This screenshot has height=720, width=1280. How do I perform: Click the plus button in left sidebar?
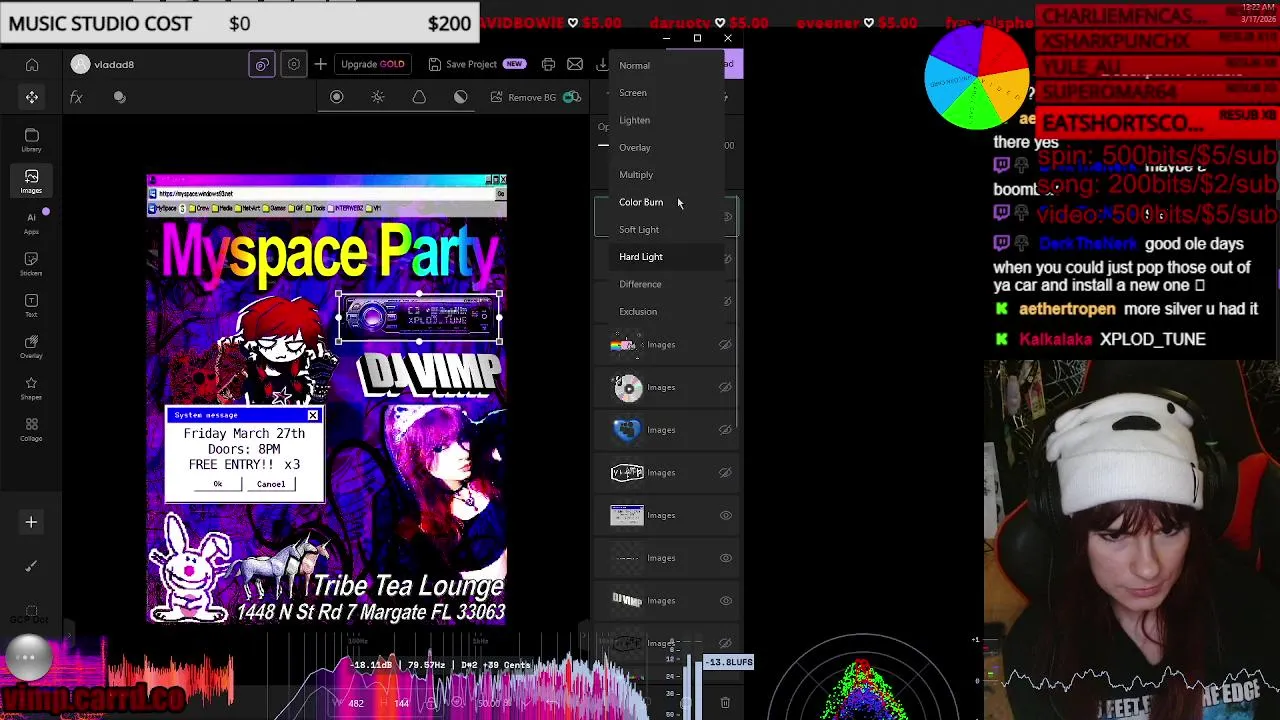click(31, 522)
